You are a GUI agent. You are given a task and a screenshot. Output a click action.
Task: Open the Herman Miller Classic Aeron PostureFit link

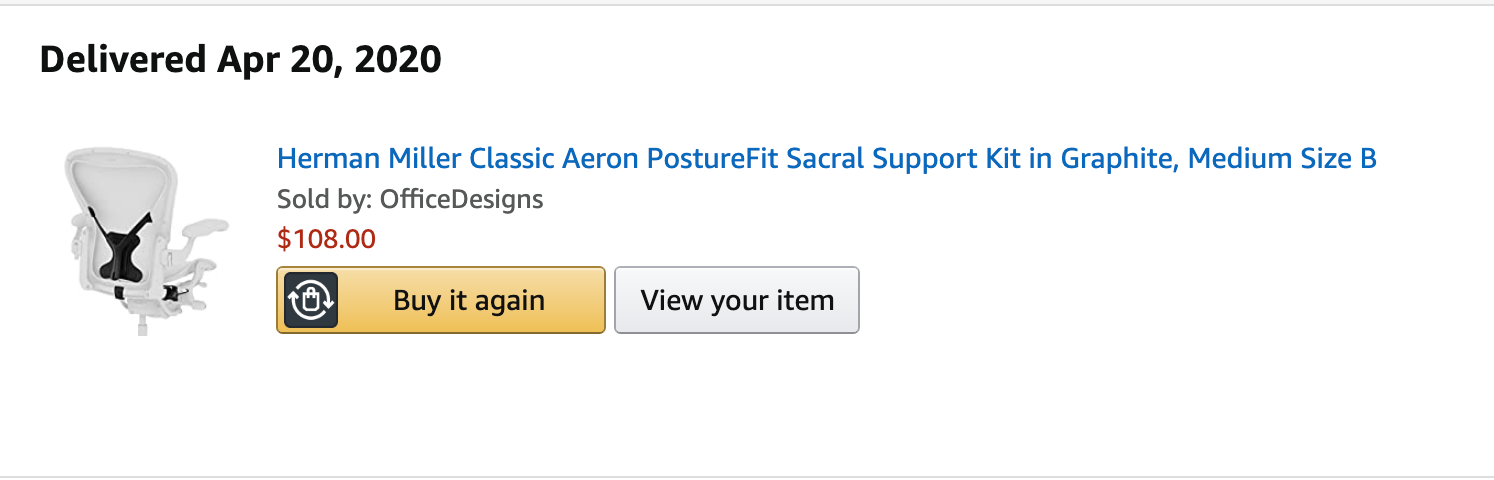point(827,159)
